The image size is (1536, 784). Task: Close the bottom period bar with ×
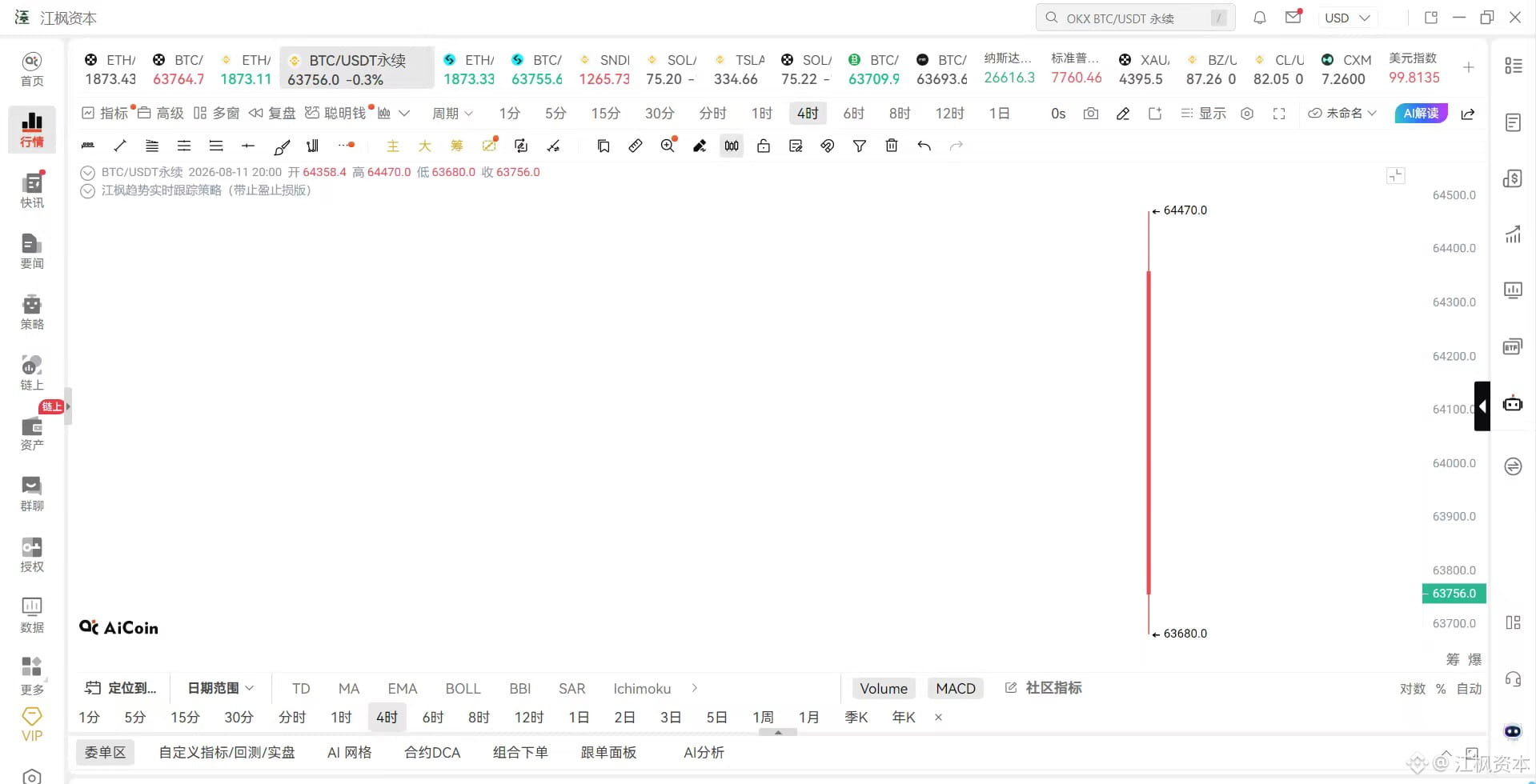[x=938, y=718]
